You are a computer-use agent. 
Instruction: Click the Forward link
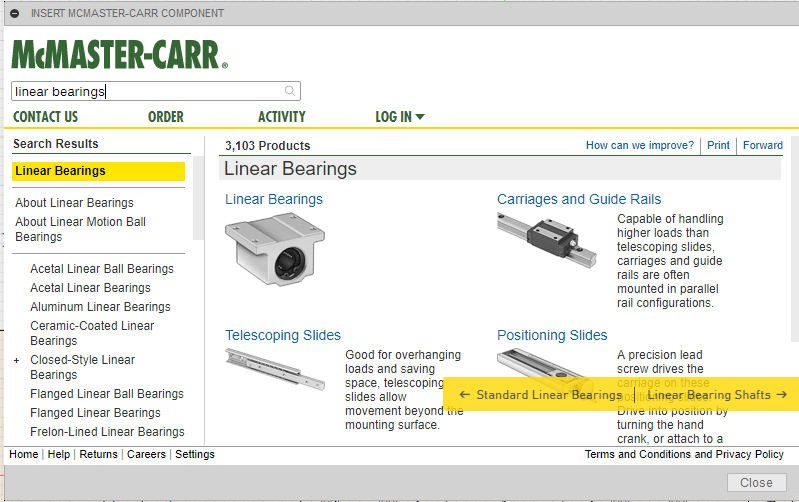[x=762, y=145]
